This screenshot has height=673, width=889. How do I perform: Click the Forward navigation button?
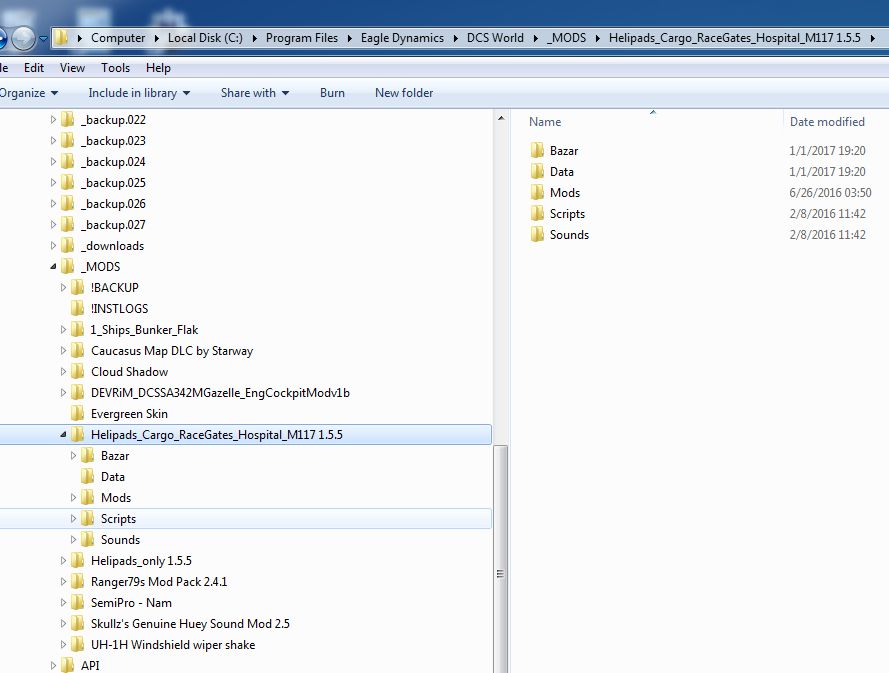(x=23, y=38)
